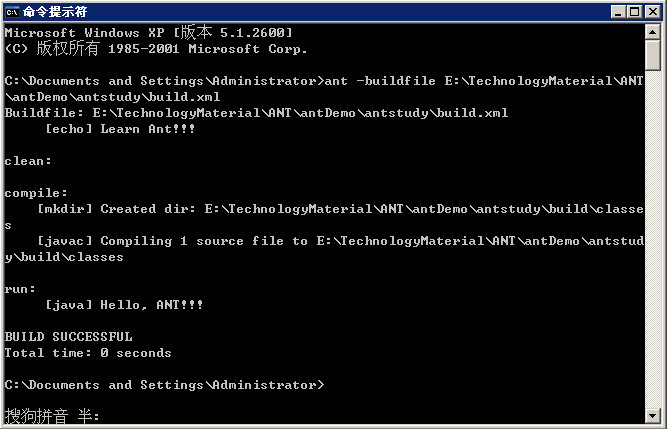Viewport: 667px width, 429px height.
Task: Click the clean: target label
Action: click(28, 161)
